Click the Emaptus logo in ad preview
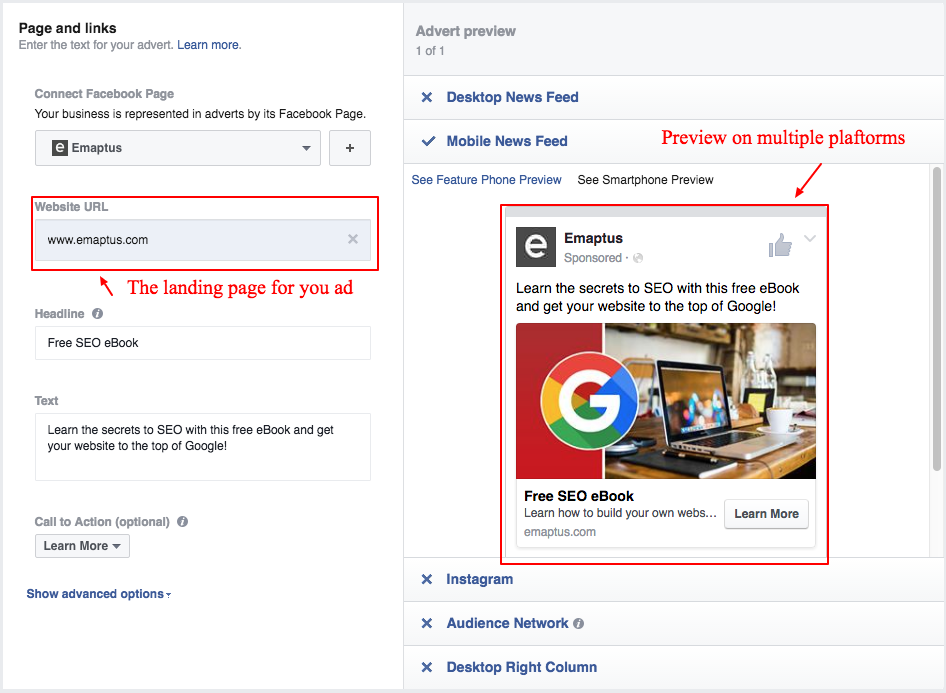The image size is (946, 693). (x=535, y=247)
